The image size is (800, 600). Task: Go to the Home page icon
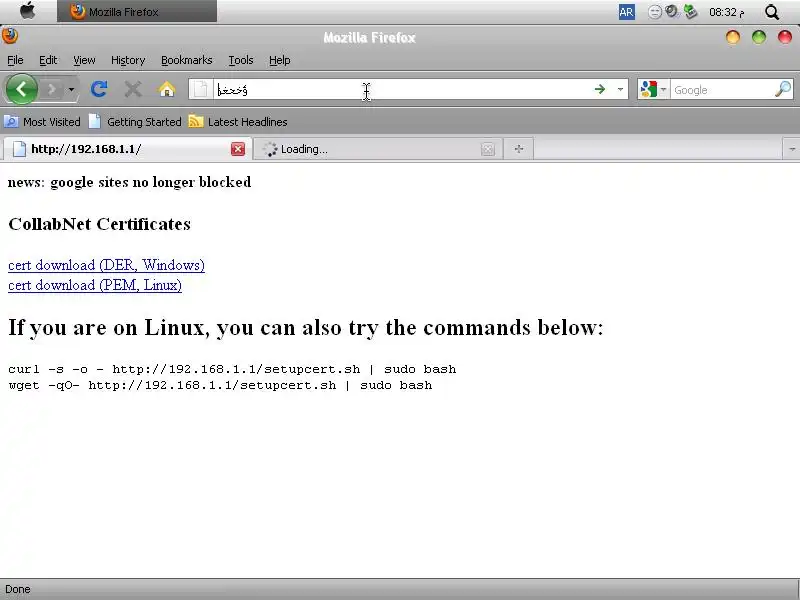pos(167,89)
